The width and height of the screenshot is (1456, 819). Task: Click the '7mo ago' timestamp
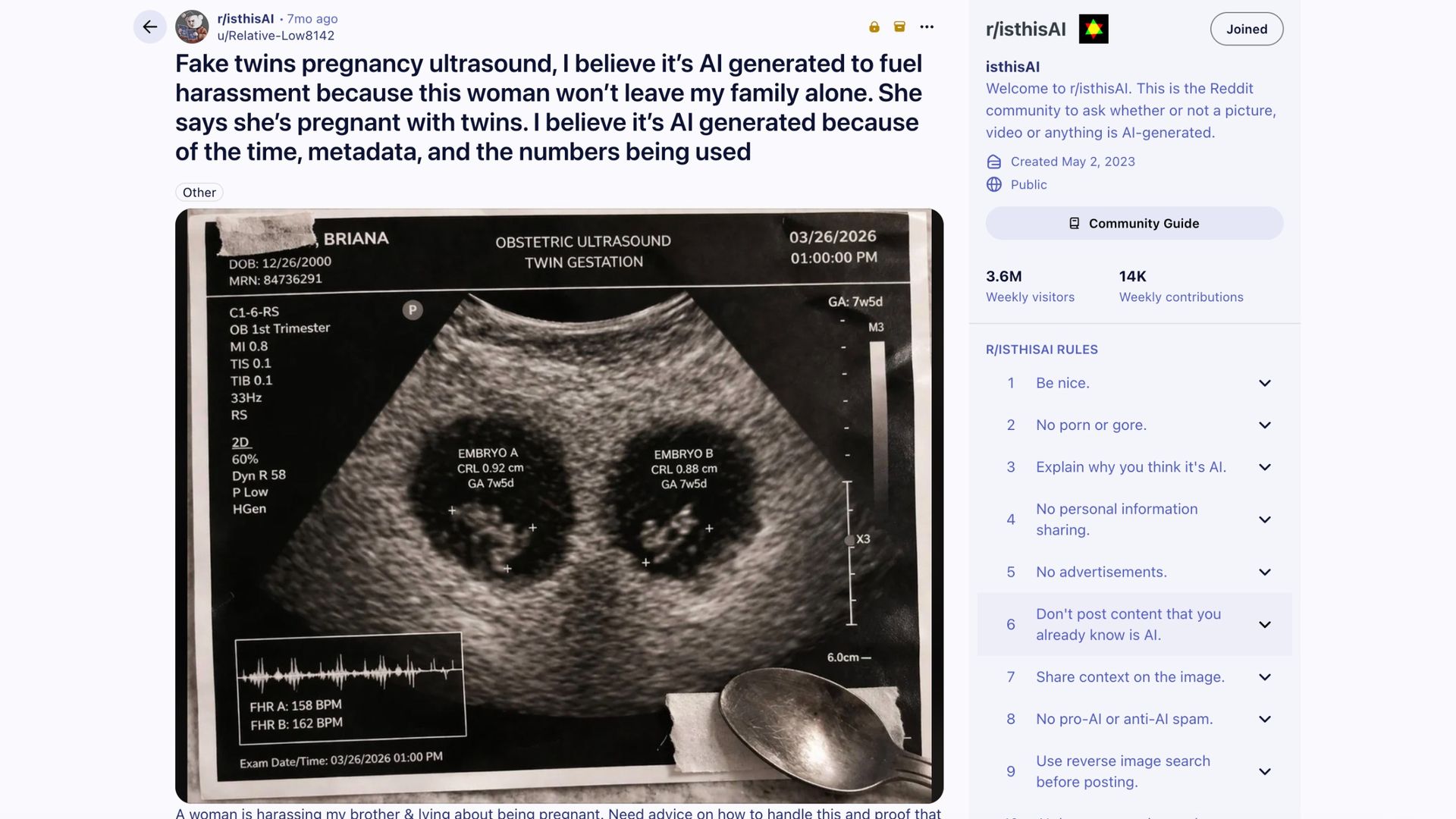tap(312, 19)
